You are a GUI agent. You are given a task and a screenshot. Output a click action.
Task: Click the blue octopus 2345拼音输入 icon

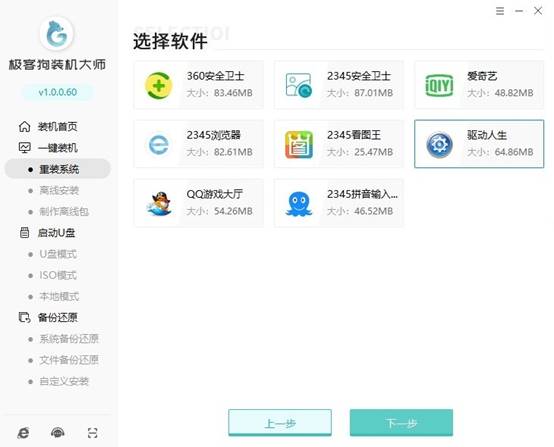299,204
